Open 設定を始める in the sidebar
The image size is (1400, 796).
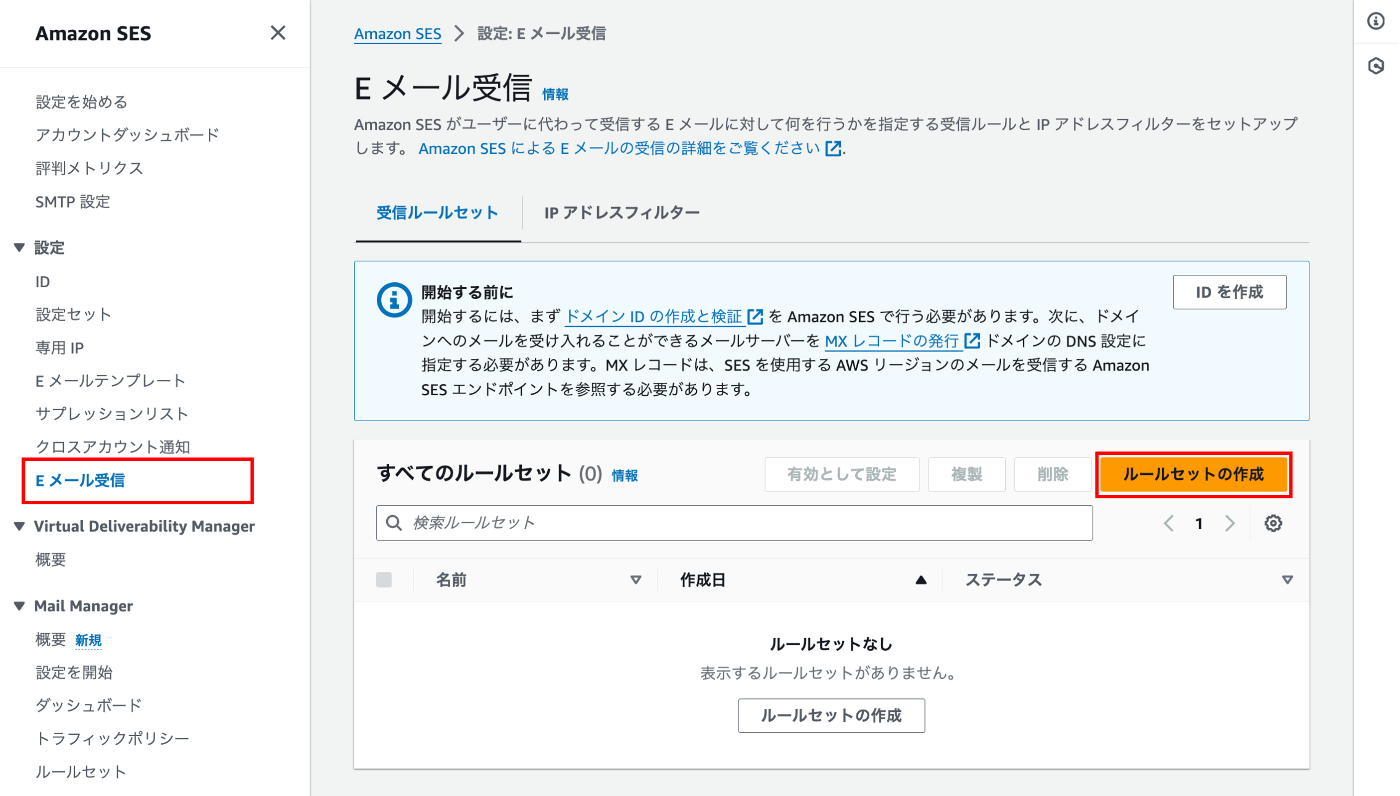click(82, 102)
